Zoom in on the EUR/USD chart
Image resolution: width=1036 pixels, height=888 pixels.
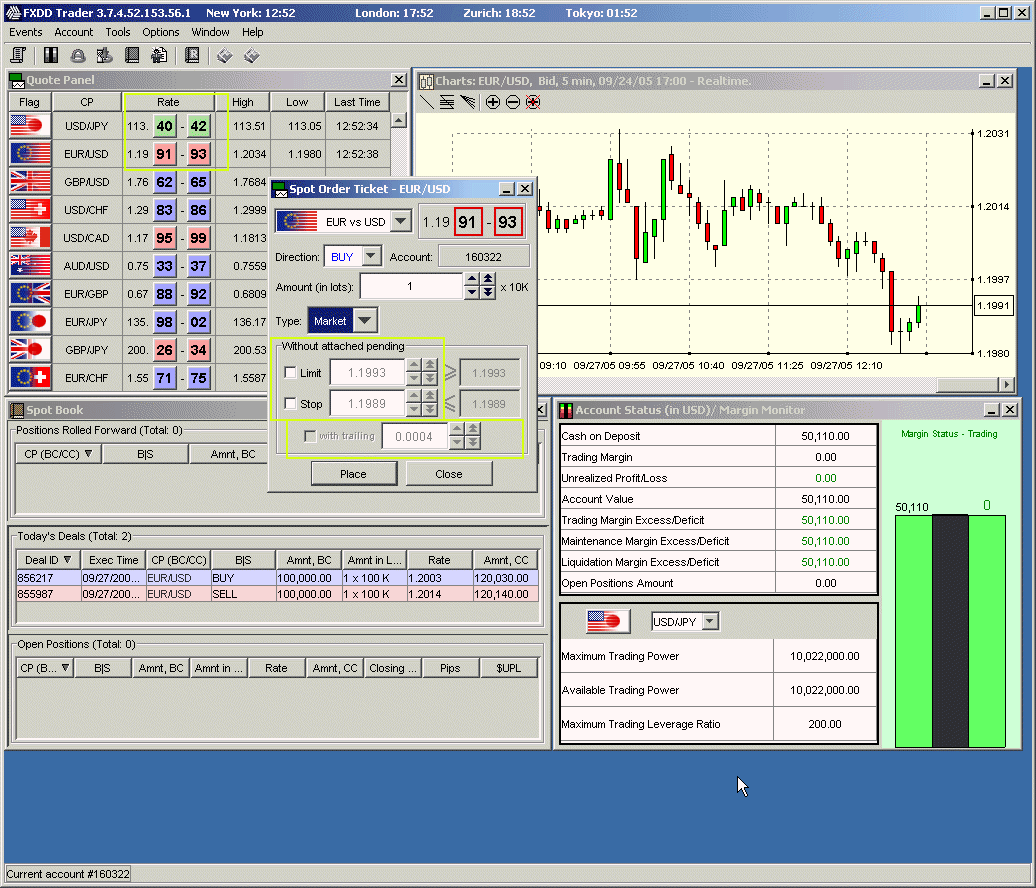tap(493, 102)
